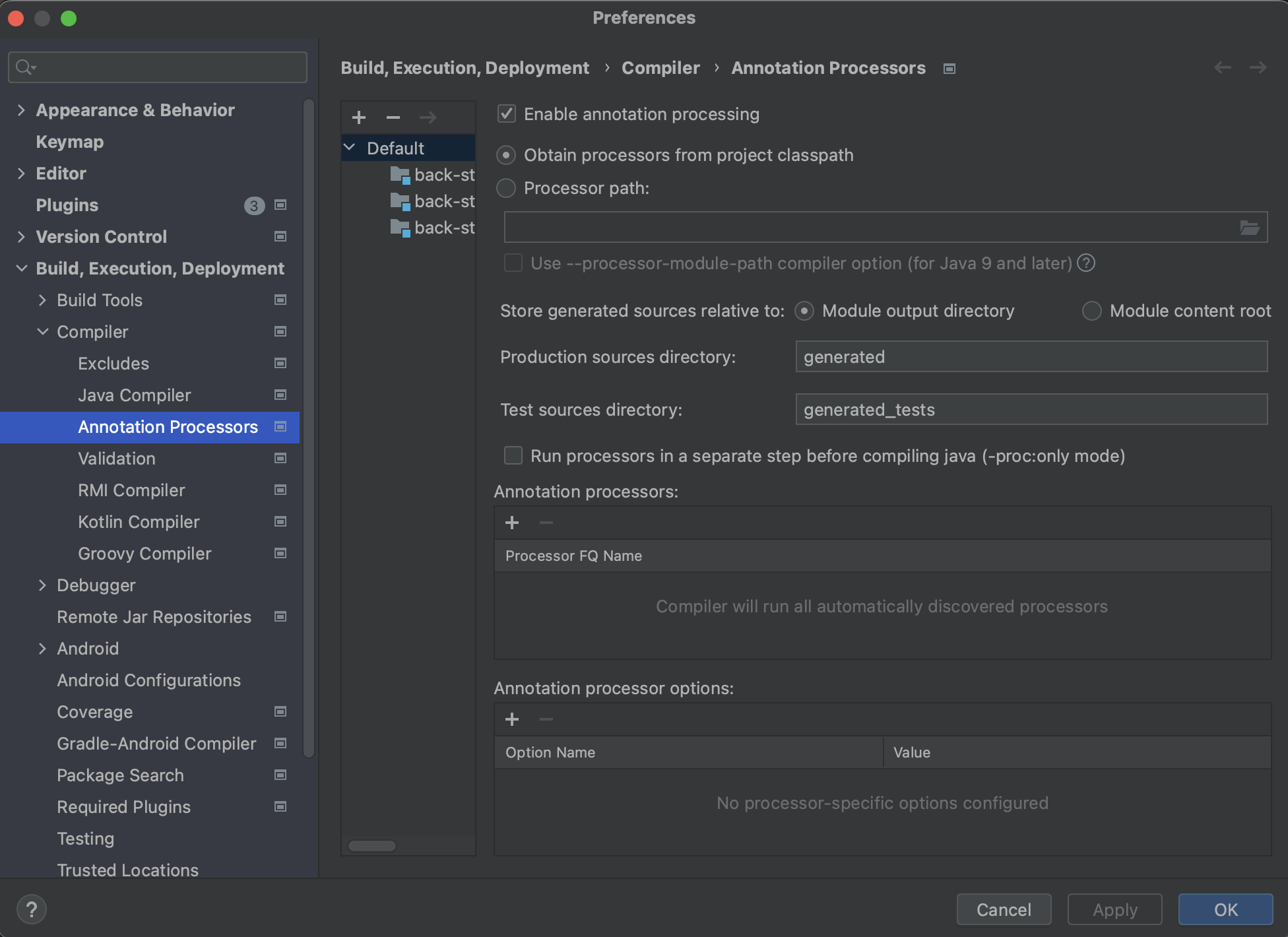Click project-level icon beside Annotation Processors breadcrumb
Image resolution: width=1288 pixels, height=937 pixels.
click(950, 69)
